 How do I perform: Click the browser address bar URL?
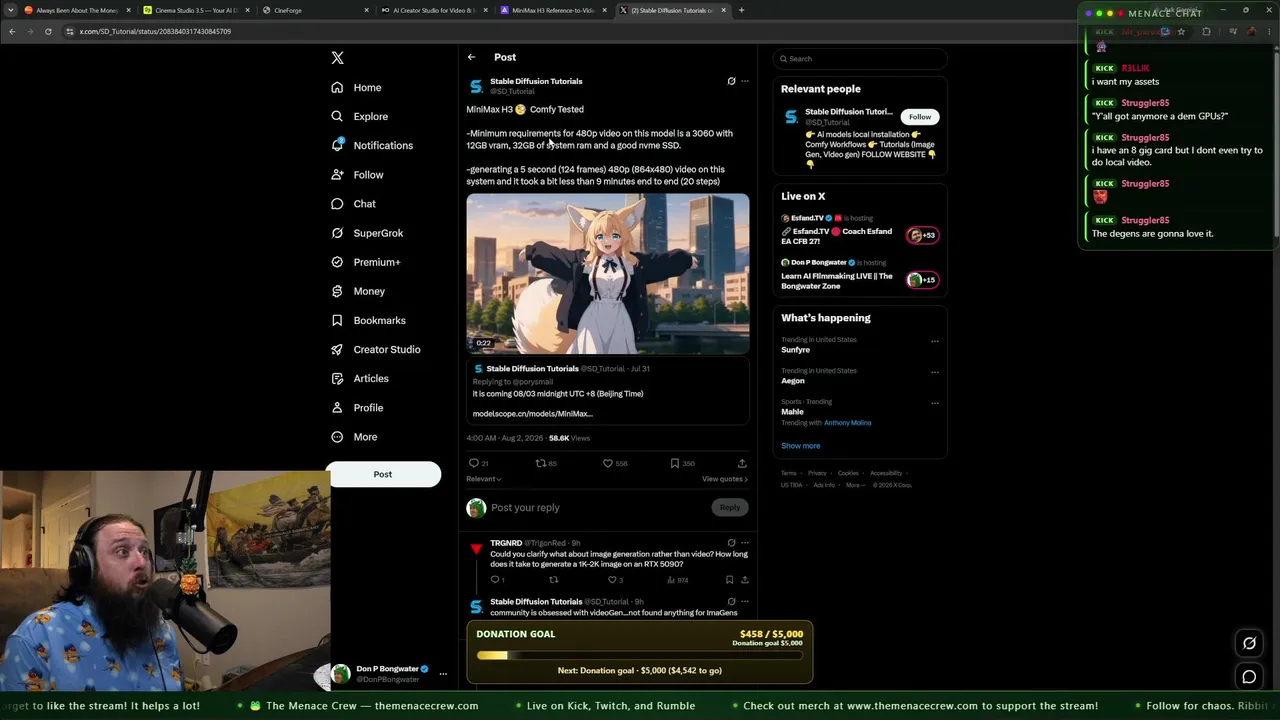pos(155,31)
